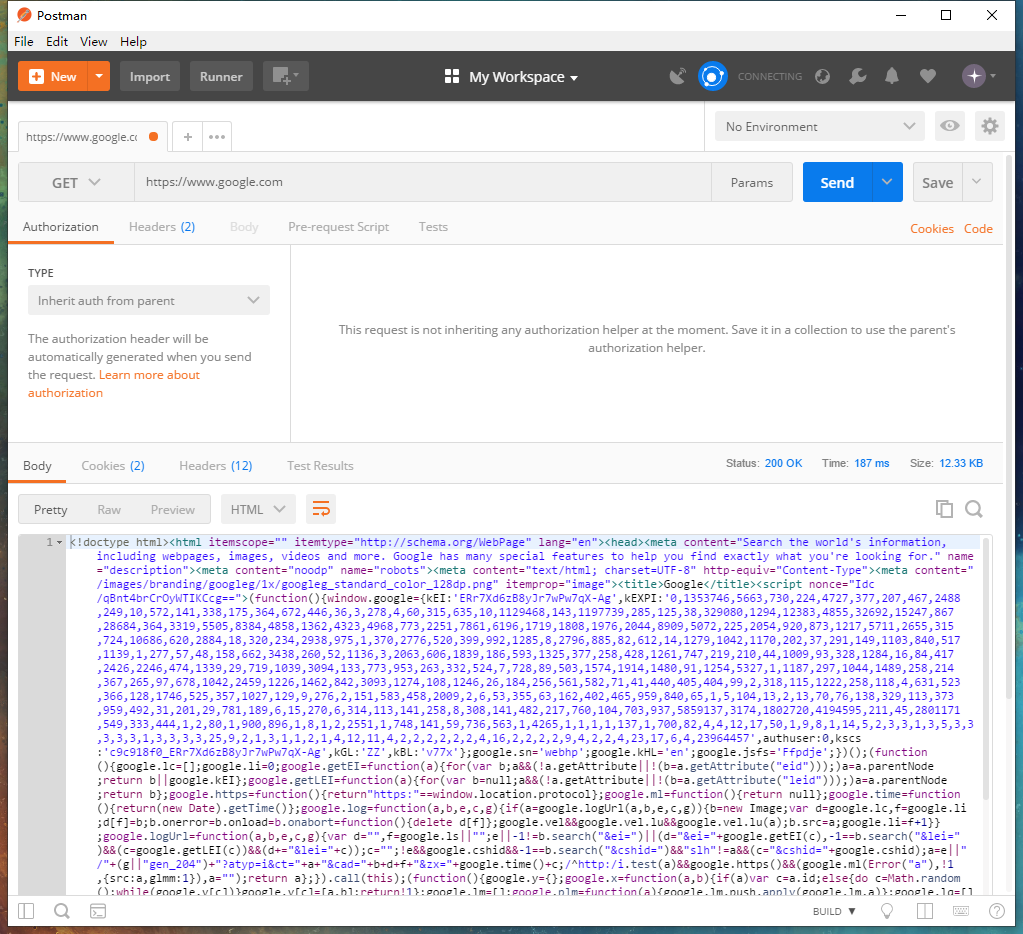The width and height of the screenshot is (1023, 934).
Task: Click the new window toolbar icon
Action: tap(286, 76)
